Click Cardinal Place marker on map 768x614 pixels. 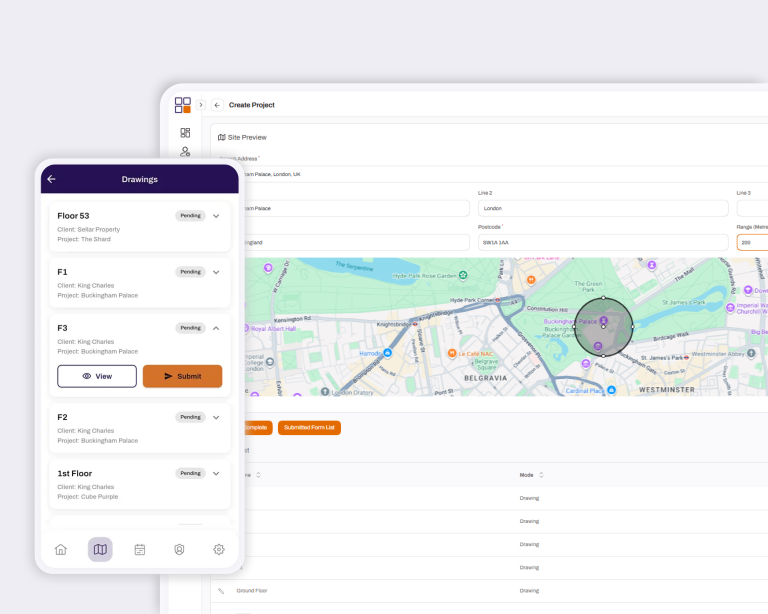611,390
